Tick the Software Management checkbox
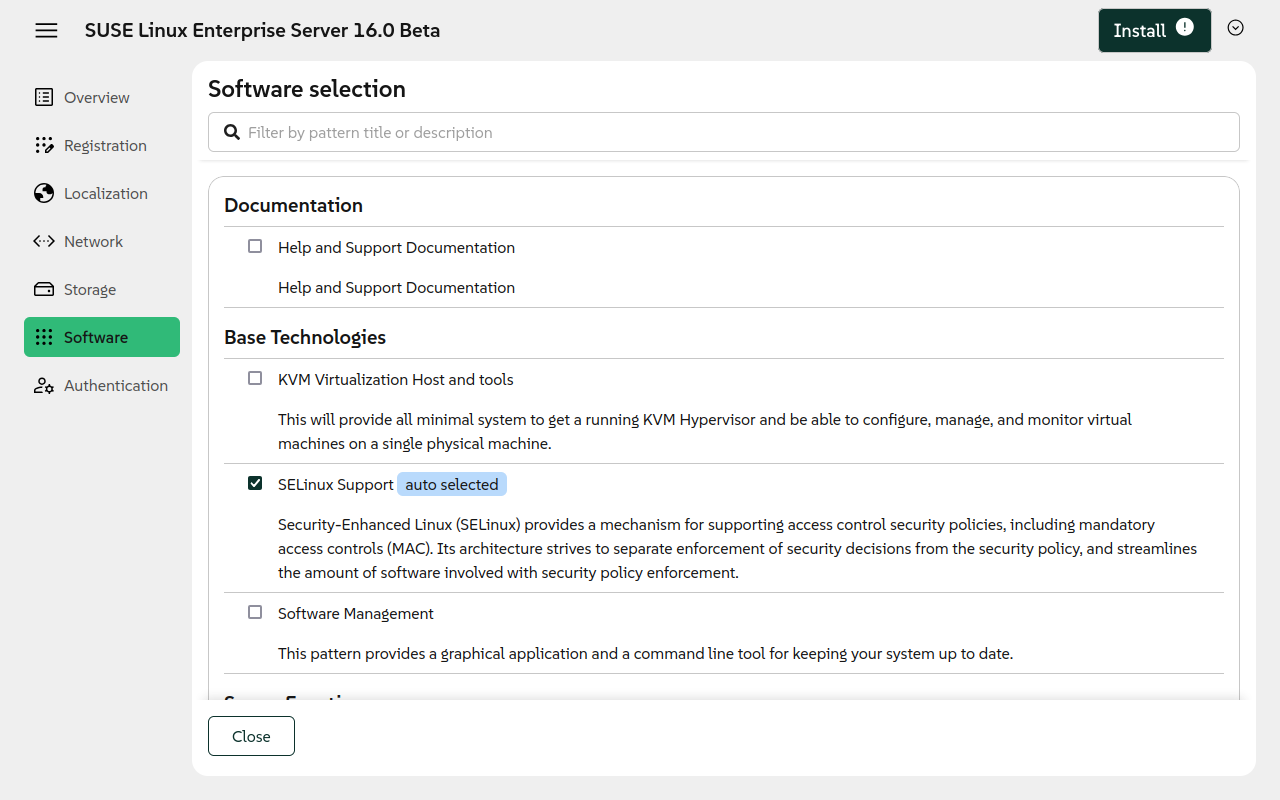This screenshot has width=1280, height=800. [255, 612]
